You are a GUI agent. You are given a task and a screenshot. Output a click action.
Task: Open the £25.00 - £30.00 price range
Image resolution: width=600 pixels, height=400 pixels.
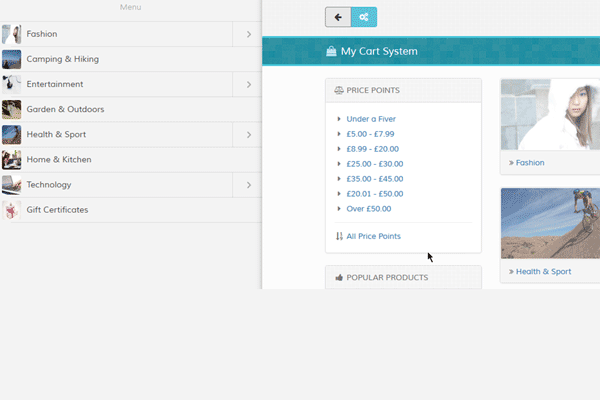(375, 164)
